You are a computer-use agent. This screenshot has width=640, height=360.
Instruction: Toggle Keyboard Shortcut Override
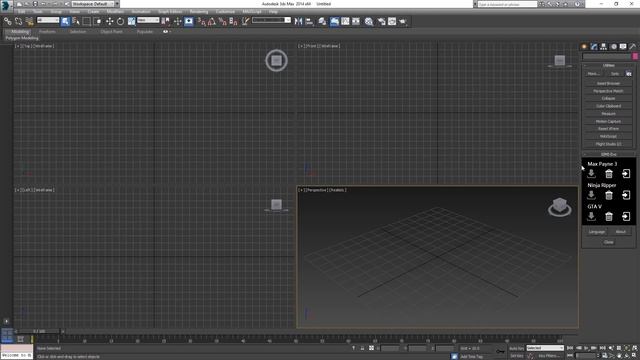[x=189, y=21]
